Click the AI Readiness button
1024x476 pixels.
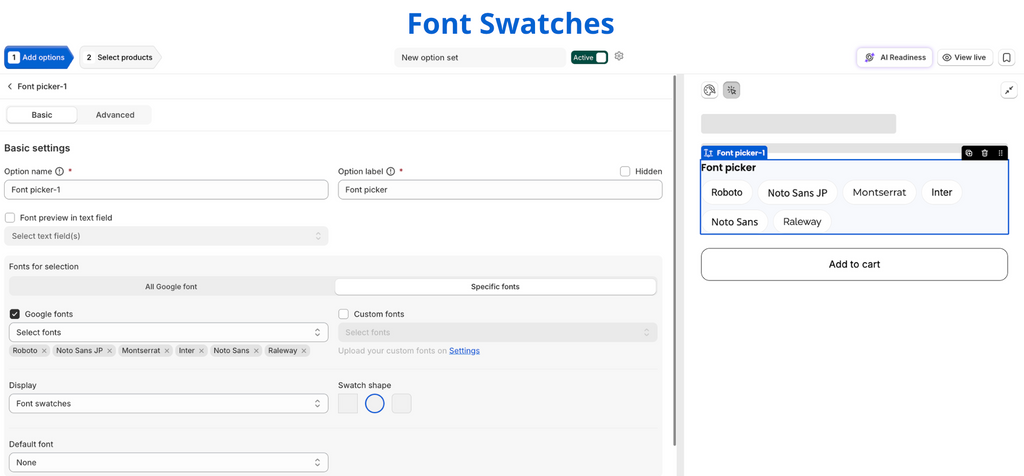click(x=895, y=57)
